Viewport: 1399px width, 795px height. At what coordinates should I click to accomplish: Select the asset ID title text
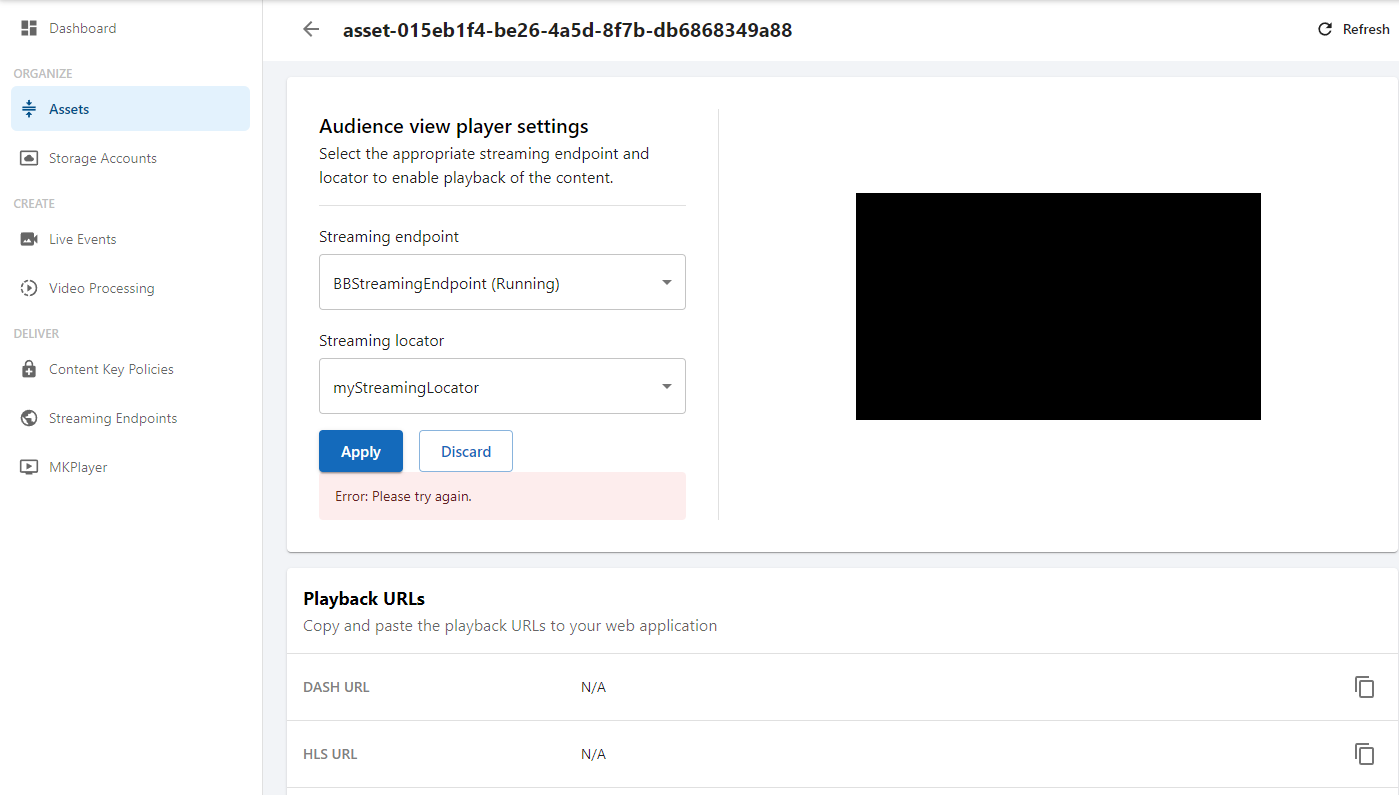[567, 30]
